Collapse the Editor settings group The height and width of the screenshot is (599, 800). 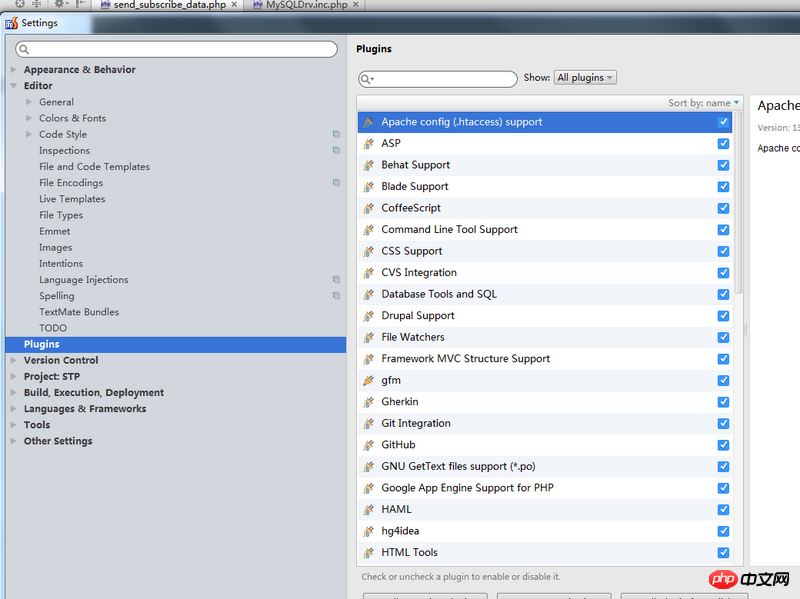tap(14, 86)
